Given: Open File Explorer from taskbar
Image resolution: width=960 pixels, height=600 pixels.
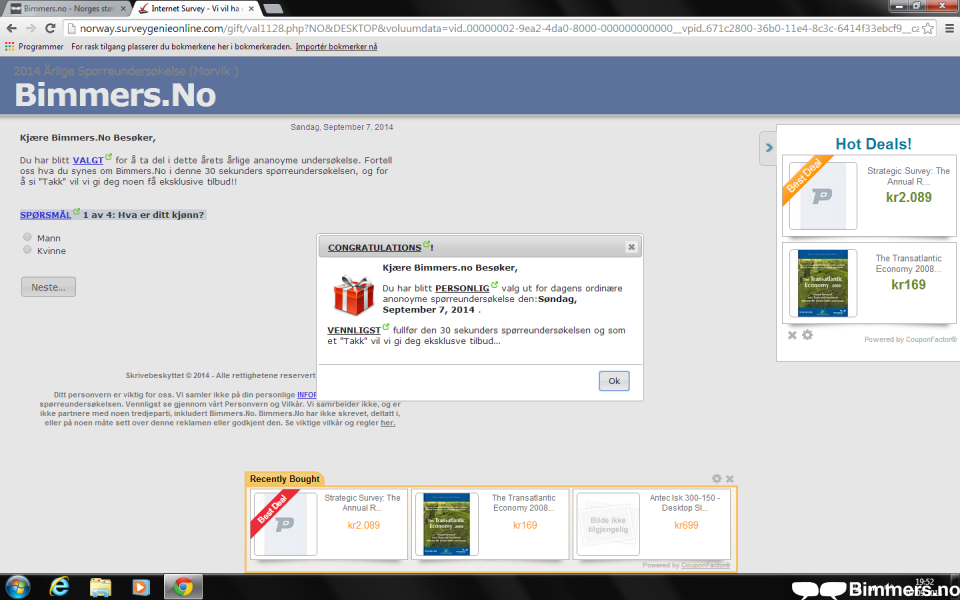Looking at the screenshot, I should pos(100,587).
